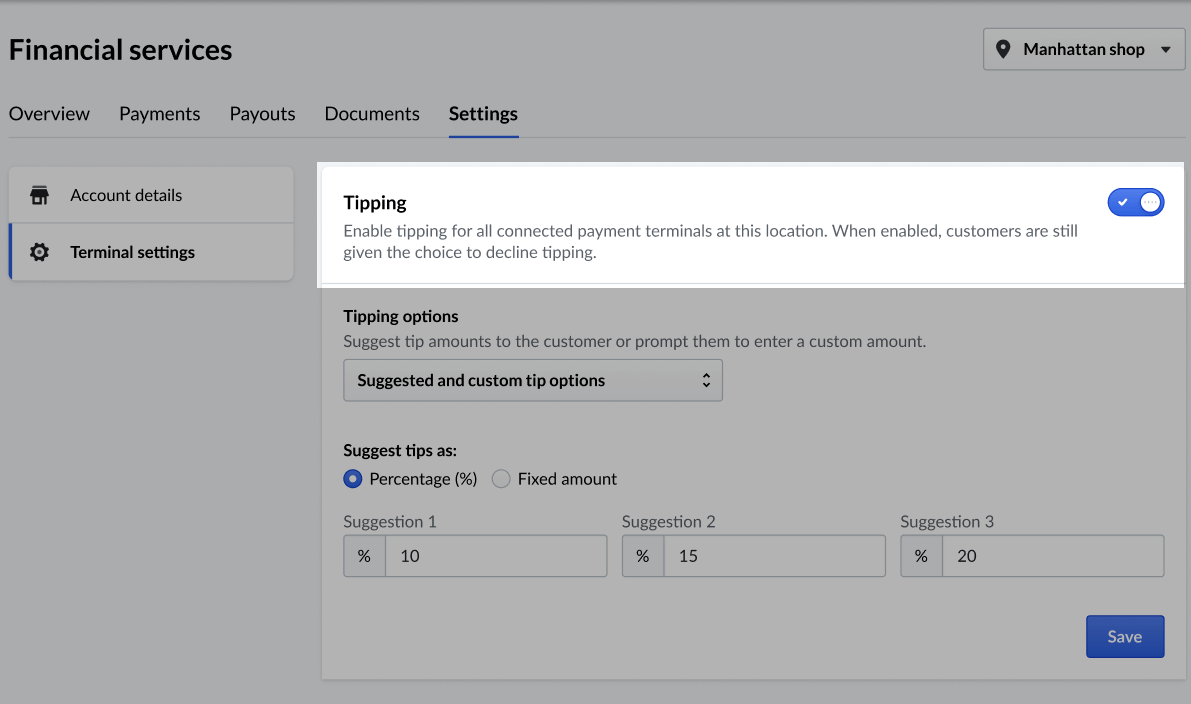Click the percent symbol beside Suggestion 1
Image resolution: width=1191 pixels, height=704 pixels.
[x=365, y=556]
